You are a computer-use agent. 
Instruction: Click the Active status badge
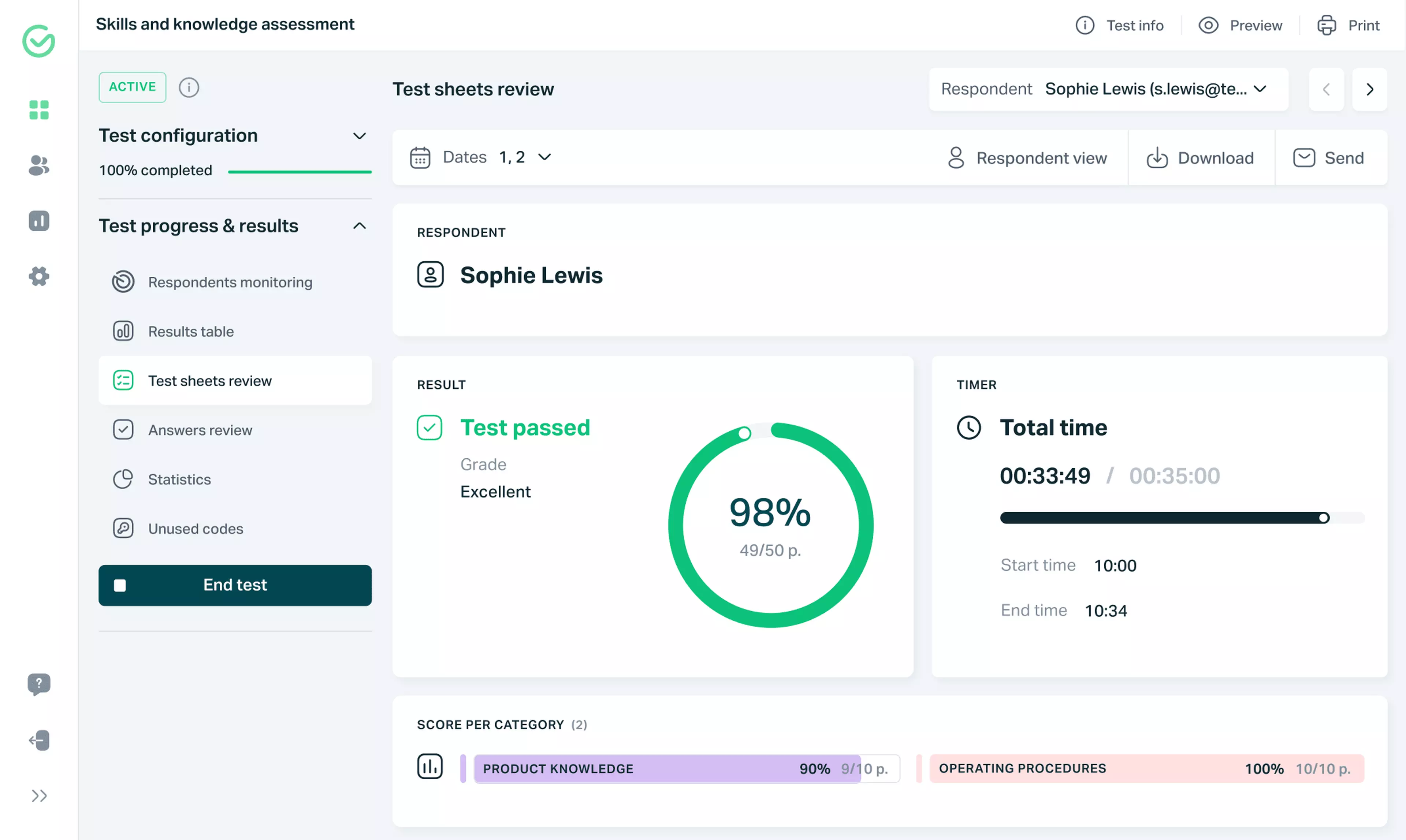tap(132, 87)
